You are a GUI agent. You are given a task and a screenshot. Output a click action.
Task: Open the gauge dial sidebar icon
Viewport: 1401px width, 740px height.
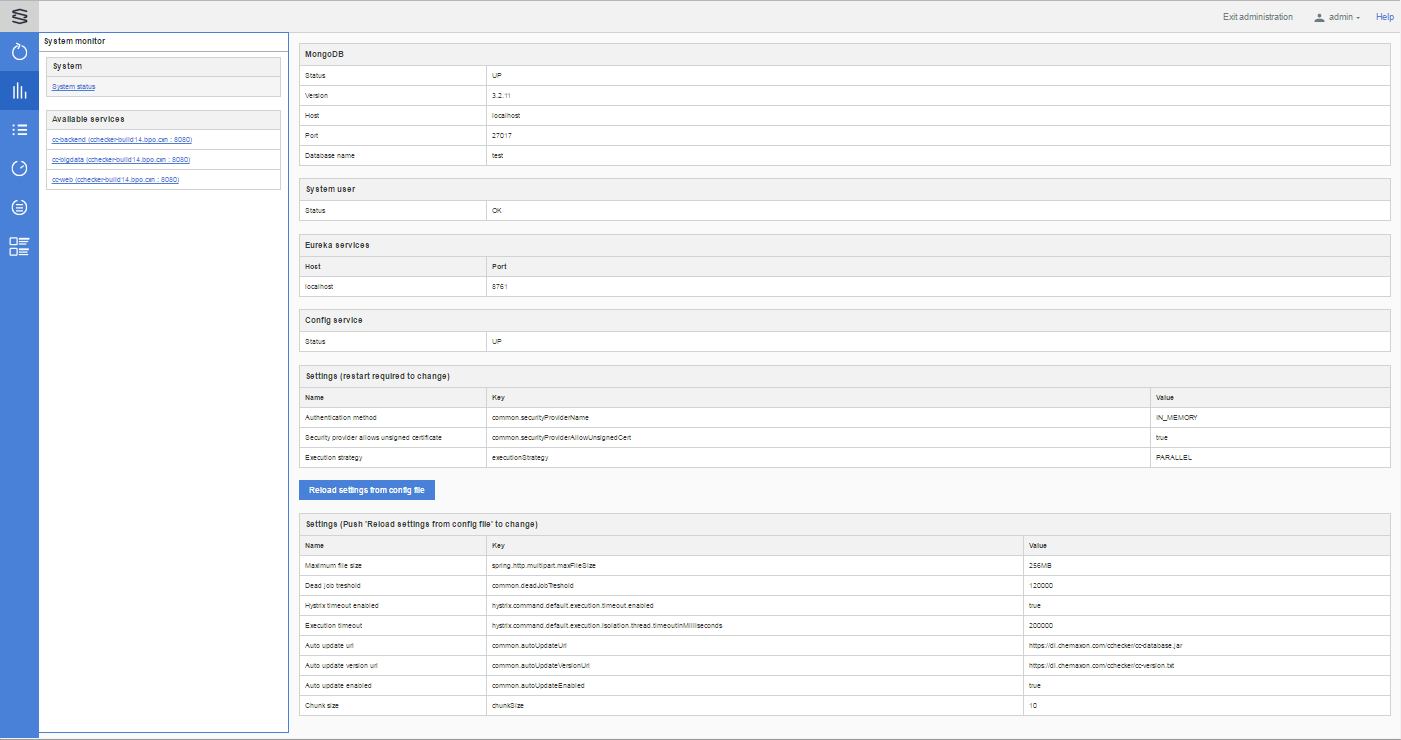point(19,168)
